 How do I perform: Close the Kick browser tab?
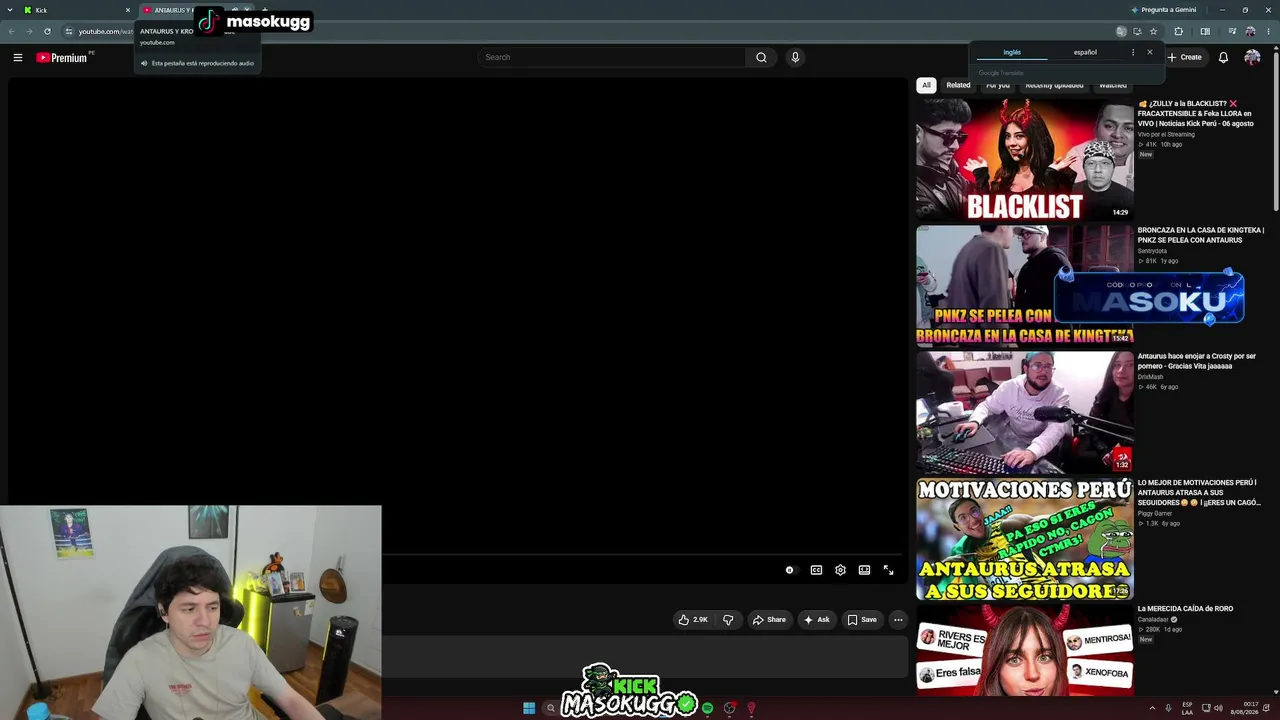(128, 10)
